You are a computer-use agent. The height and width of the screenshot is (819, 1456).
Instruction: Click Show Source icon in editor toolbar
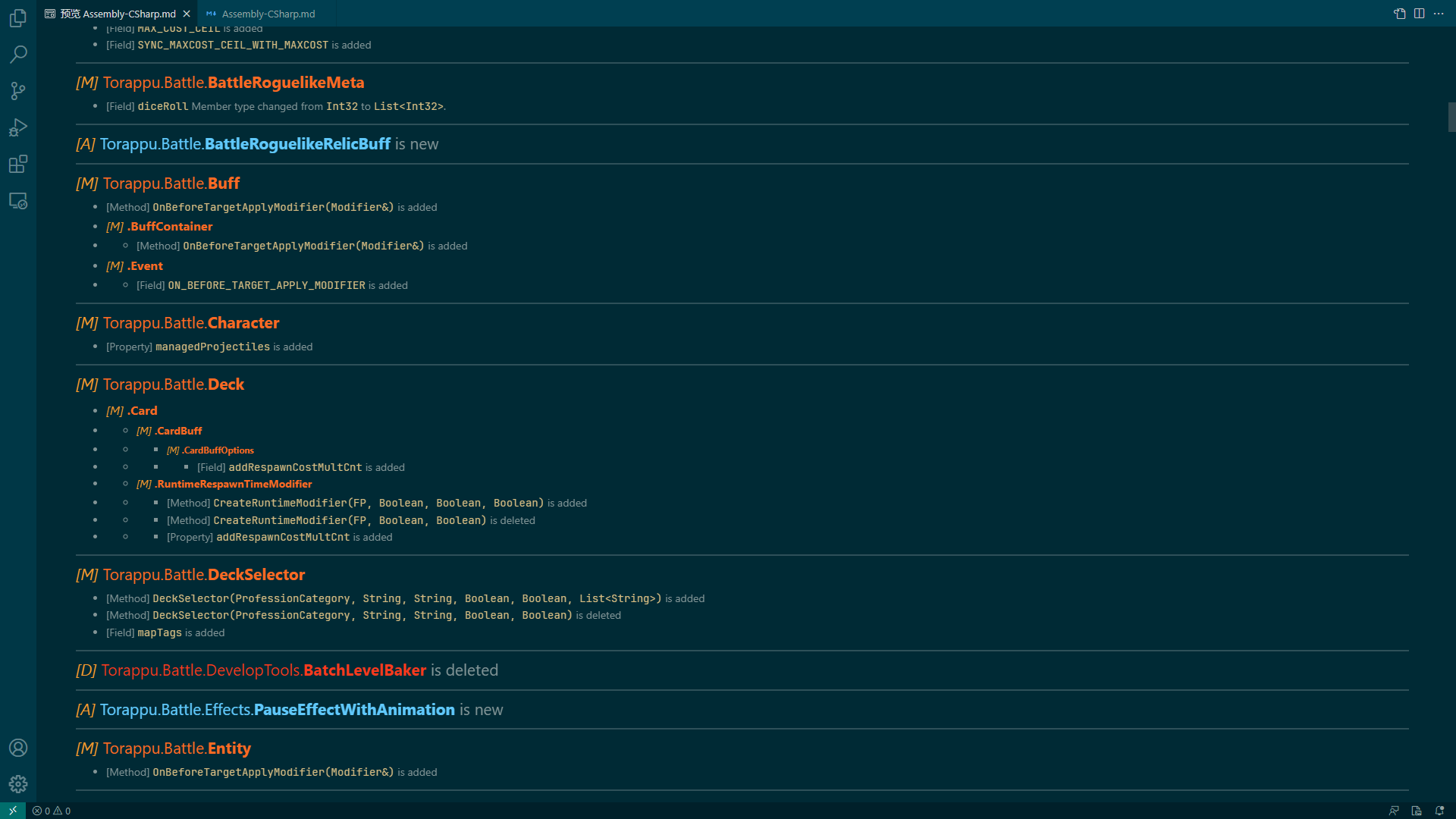tap(1400, 14)
